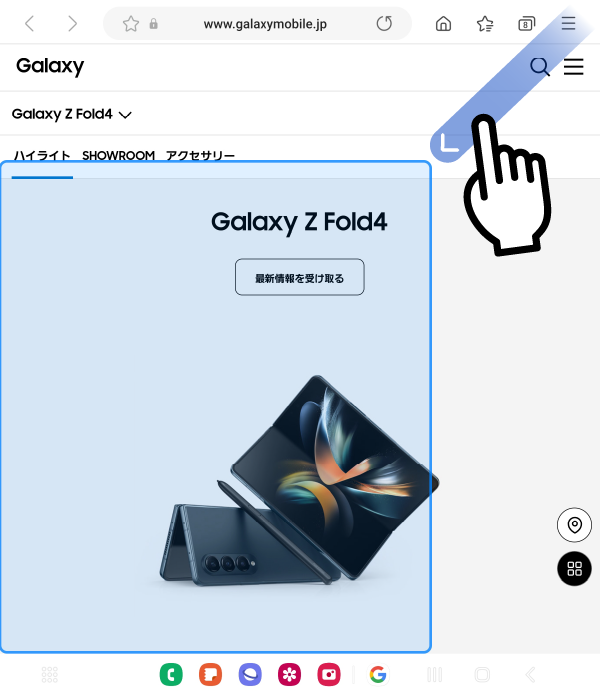Go to browser home page icon
The width and height of the screenshot is (600, 696).
(x=443, y=24)
